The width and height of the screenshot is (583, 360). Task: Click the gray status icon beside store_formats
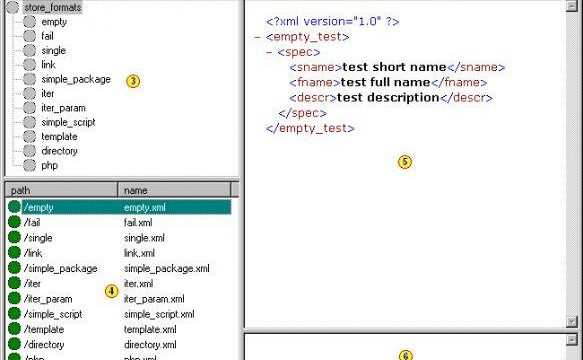pos(12,7)
